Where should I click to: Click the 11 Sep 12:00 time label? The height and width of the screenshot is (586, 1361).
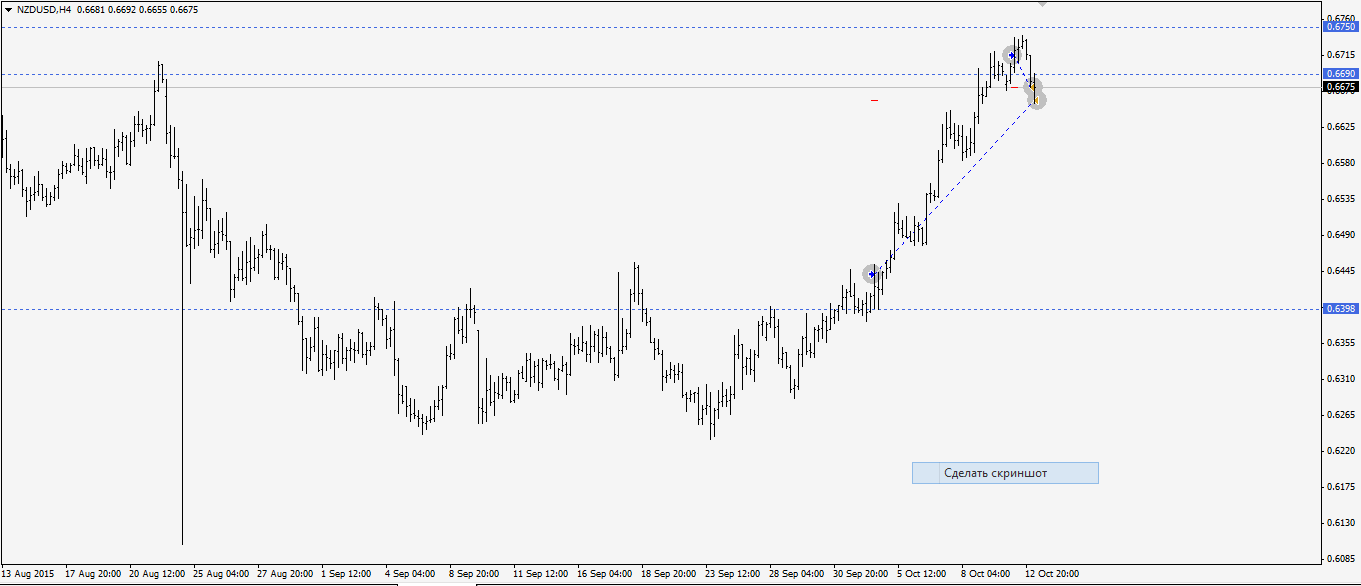click(x=541, y=574)
